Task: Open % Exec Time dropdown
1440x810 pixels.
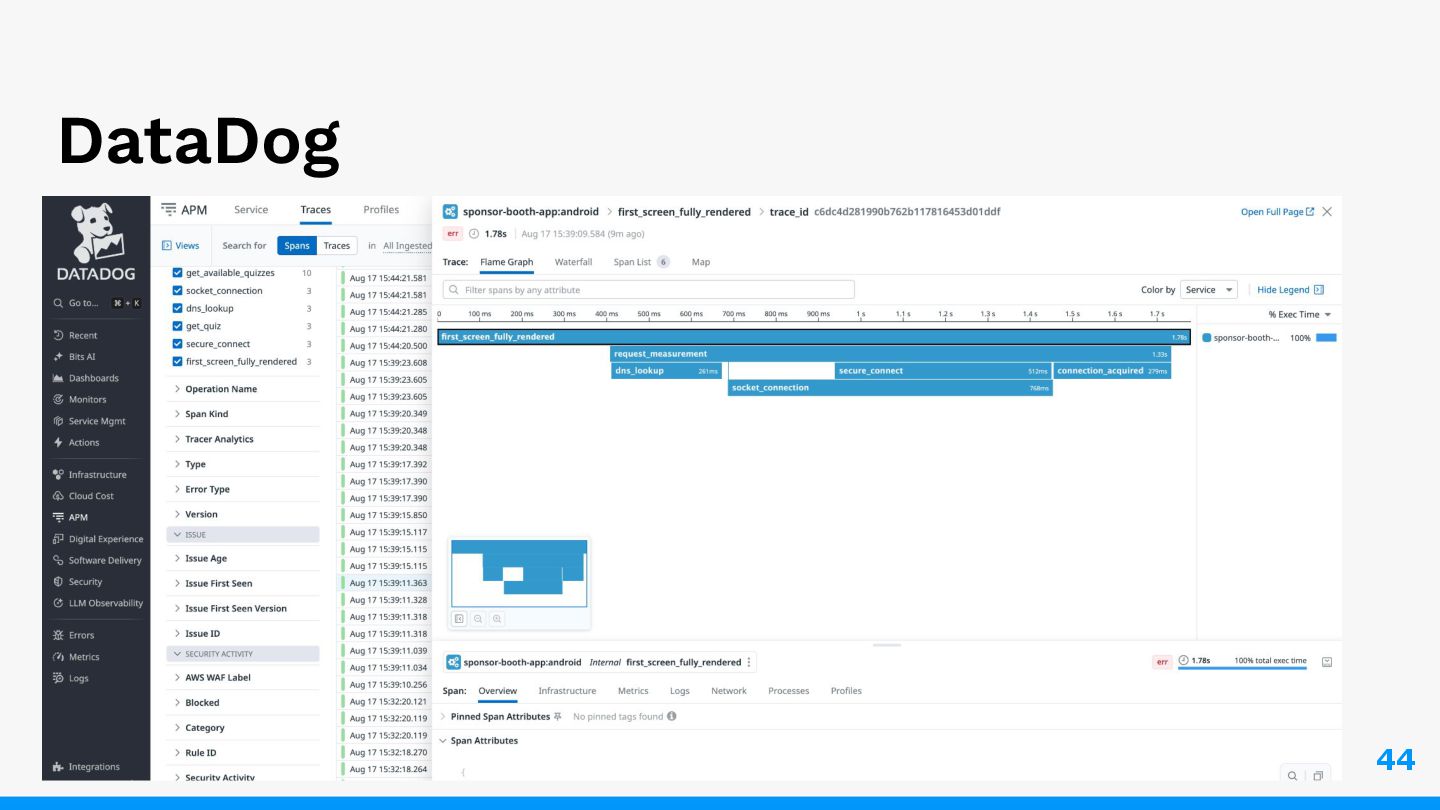Action: 1300,314
